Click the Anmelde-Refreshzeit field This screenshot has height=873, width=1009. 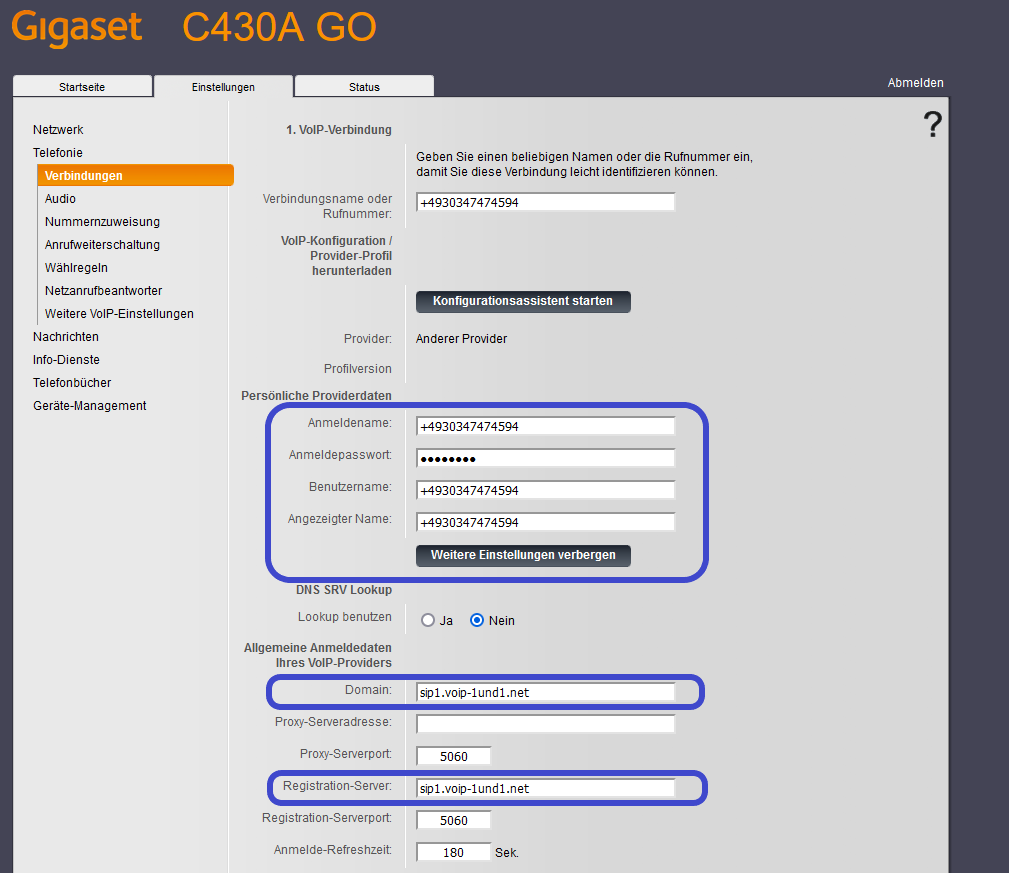point(454,852)
